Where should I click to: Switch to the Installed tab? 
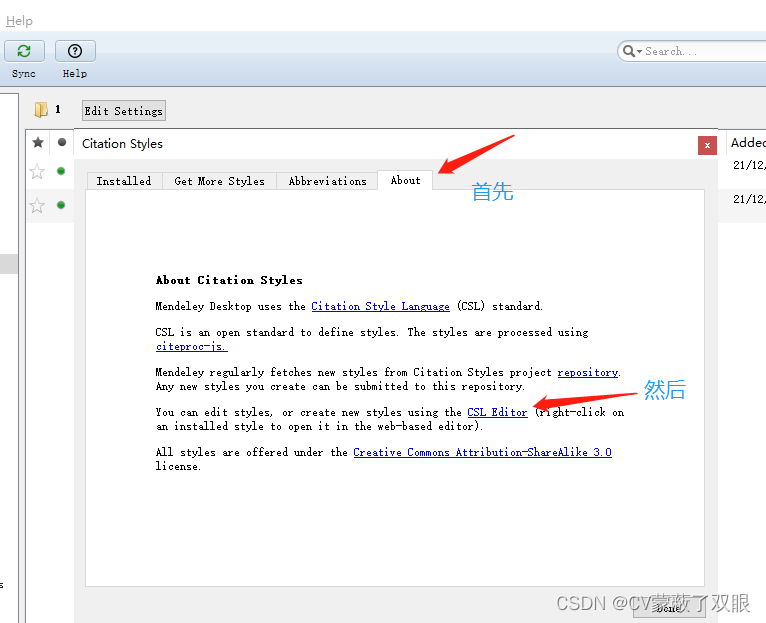[124, 181]
